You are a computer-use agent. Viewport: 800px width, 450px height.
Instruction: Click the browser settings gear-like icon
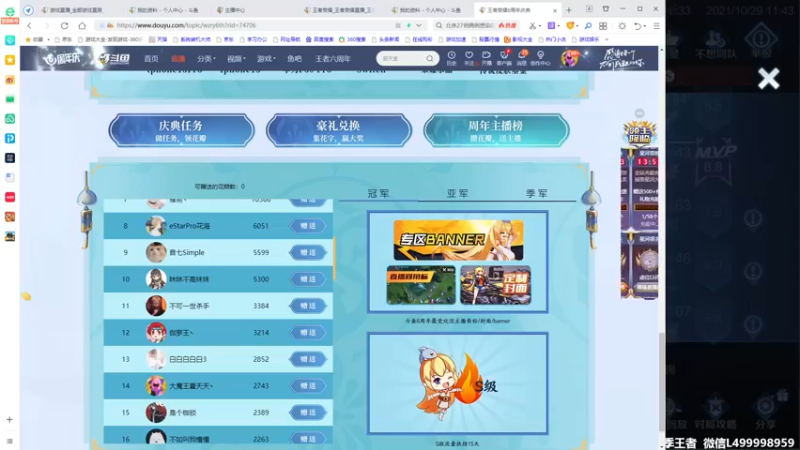622,26
